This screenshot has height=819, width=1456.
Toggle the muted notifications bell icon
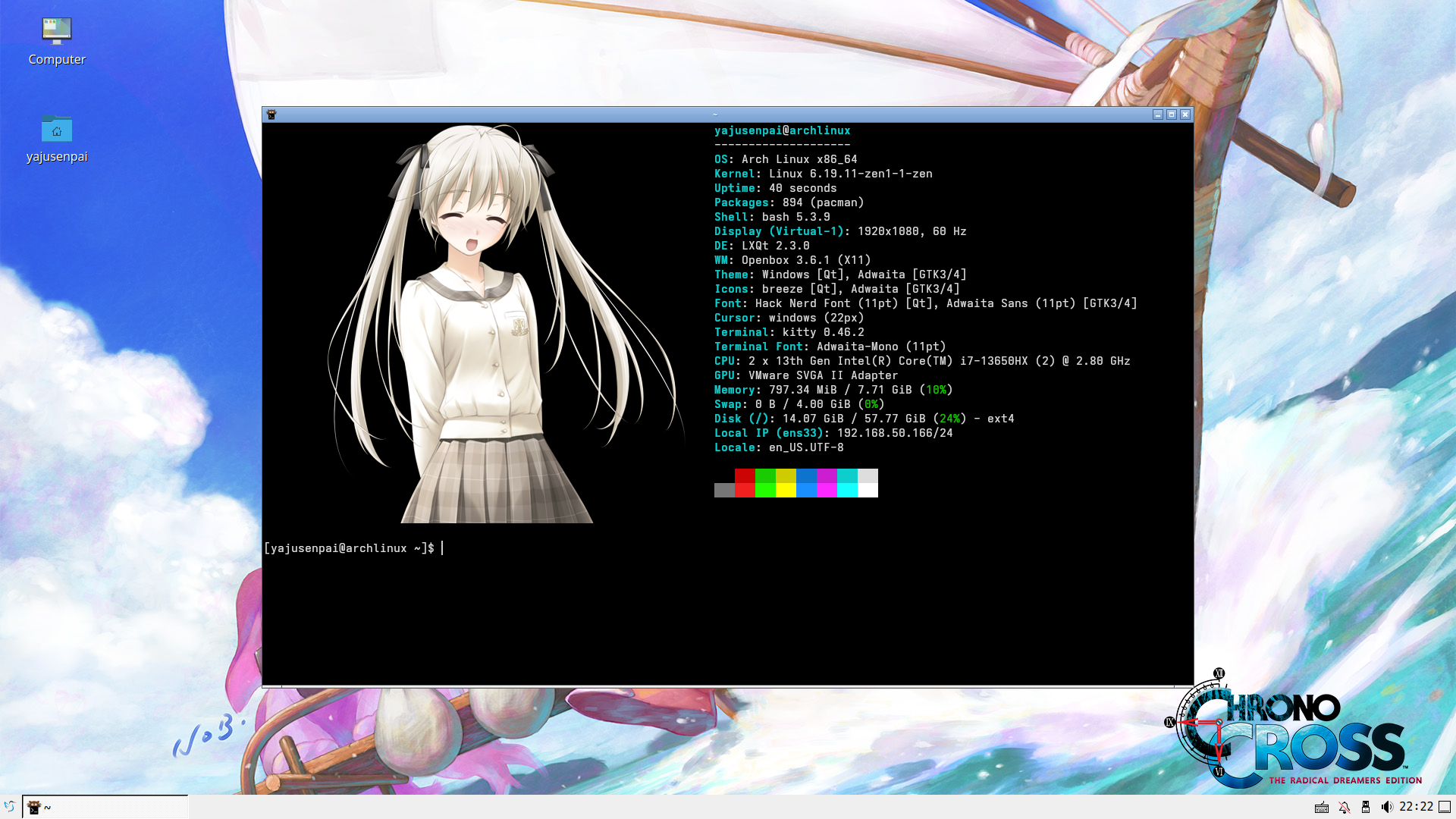point(1344,807)
